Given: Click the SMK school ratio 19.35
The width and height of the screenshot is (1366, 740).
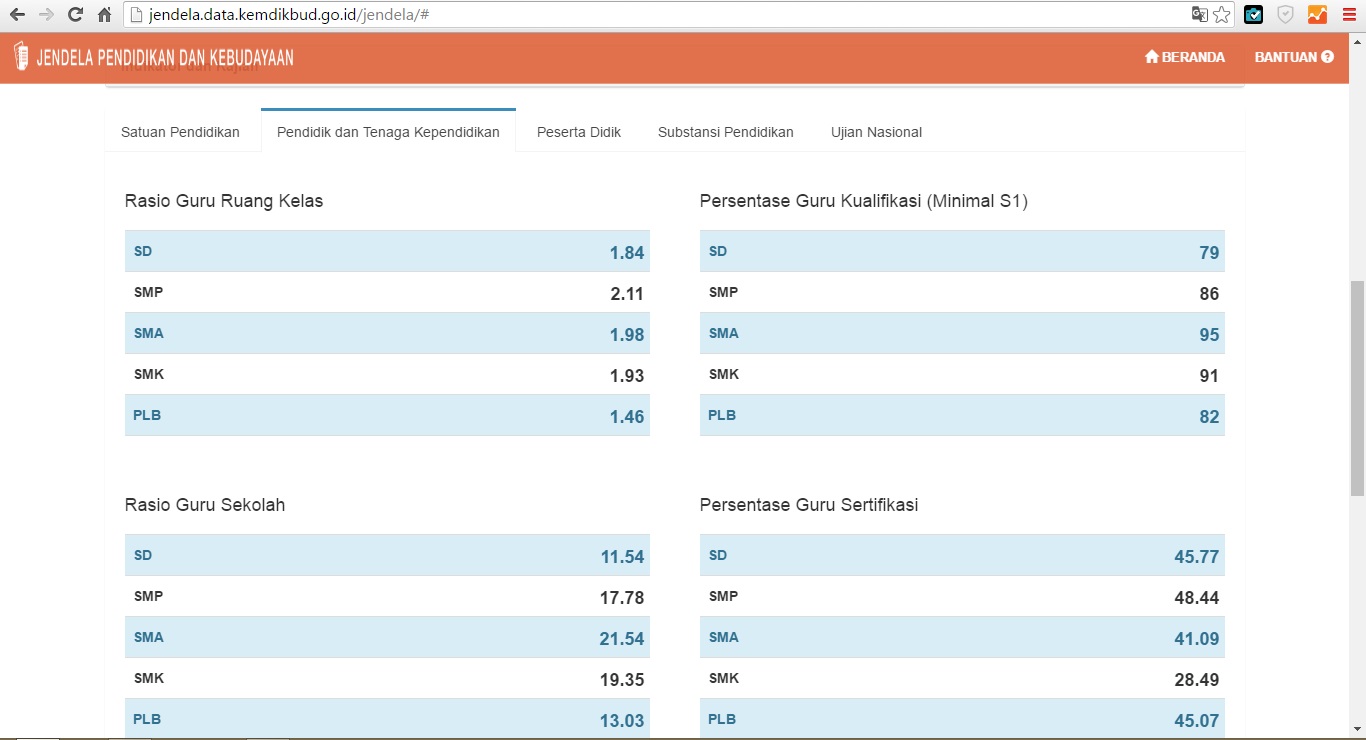Looking at the screenshot, I should 622,680.
